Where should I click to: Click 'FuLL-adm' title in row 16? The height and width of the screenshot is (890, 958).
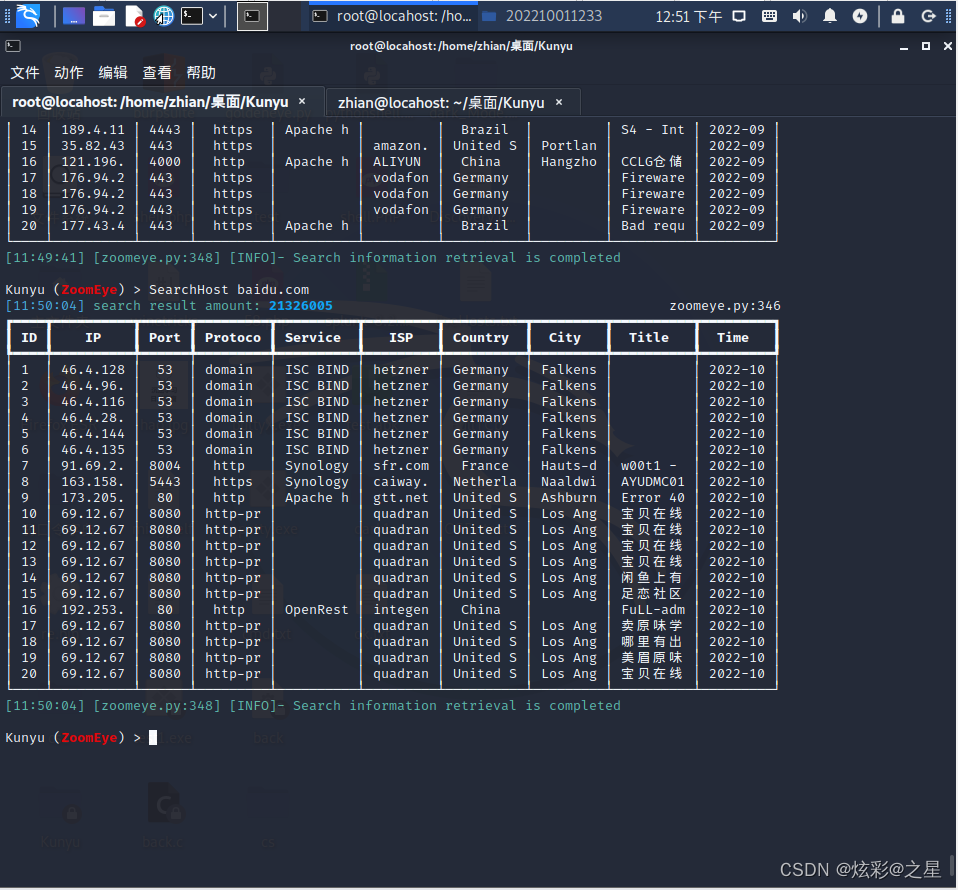click(653, 610)
